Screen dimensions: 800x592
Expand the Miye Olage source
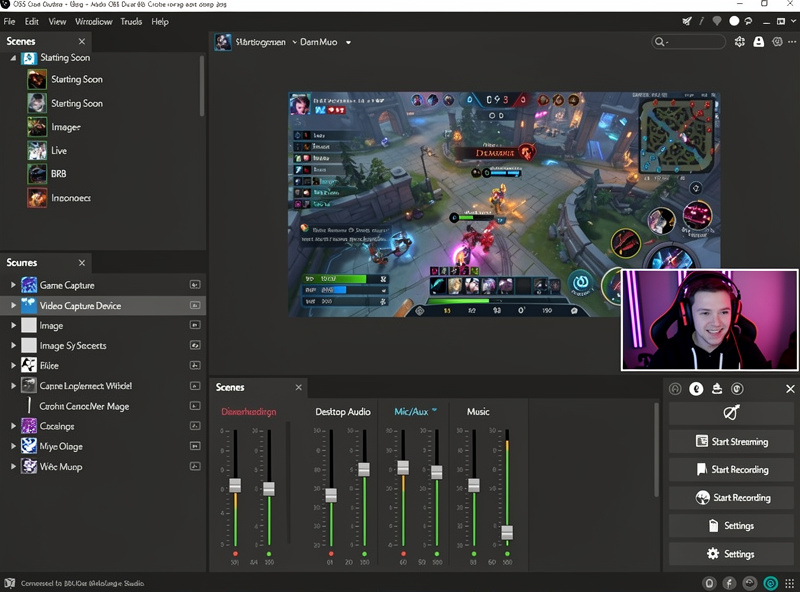[13, 446]
